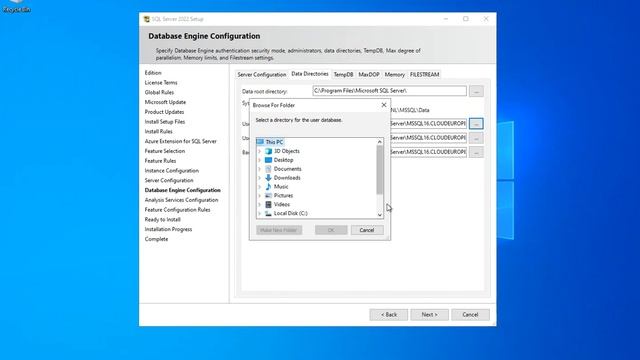Expand the Videos tree node
The height and width of the screenshot is (360, 640).
coord(260,204)
